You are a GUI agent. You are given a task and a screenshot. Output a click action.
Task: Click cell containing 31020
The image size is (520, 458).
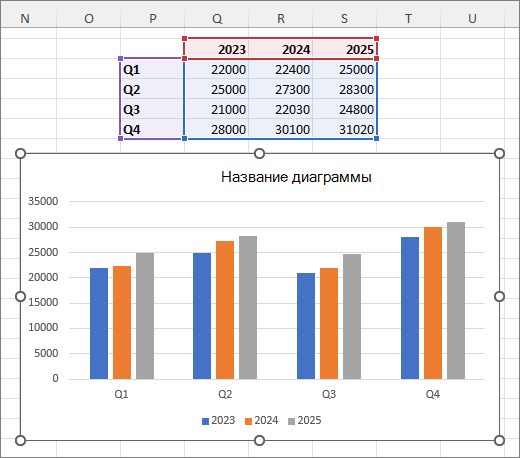(344, 129)
